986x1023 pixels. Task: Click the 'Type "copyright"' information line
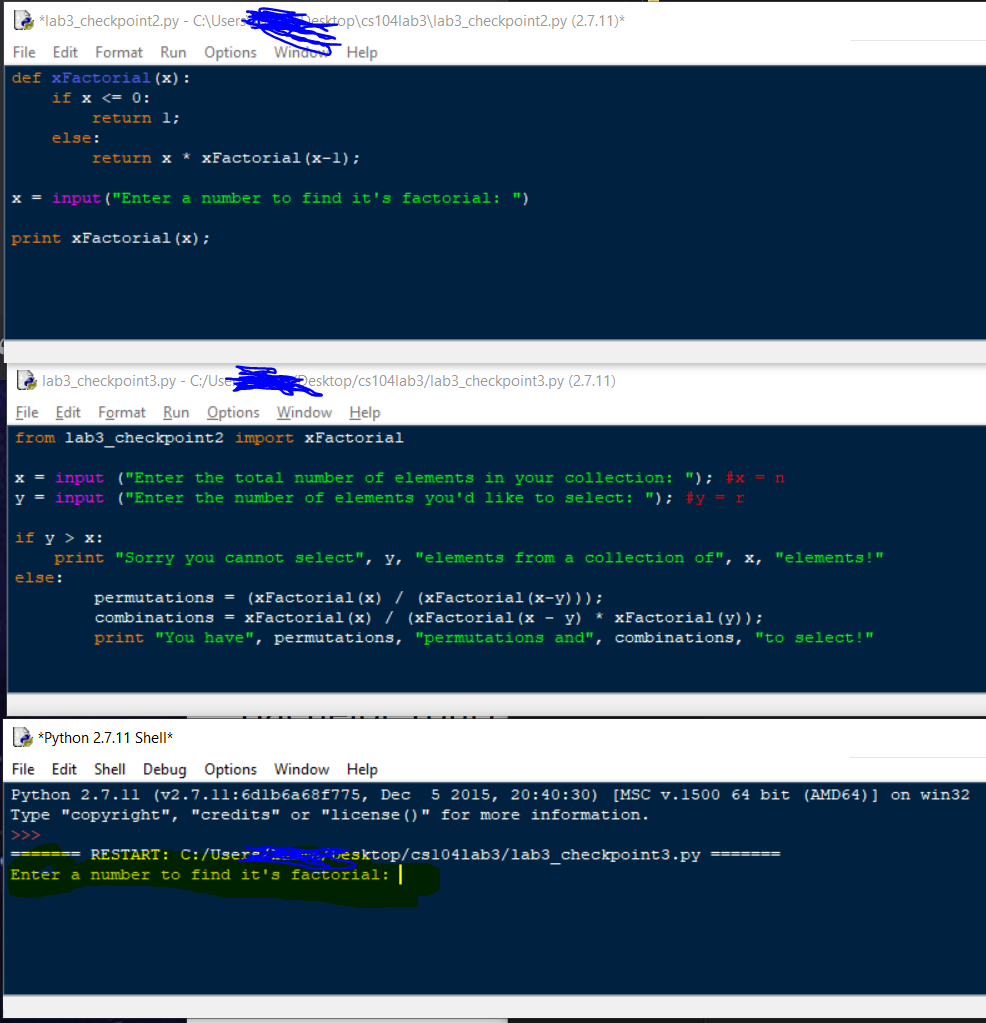330,815
